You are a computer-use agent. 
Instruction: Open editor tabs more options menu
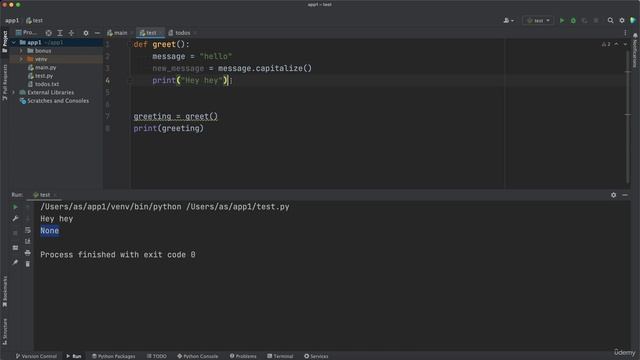[x=625, y=33]
